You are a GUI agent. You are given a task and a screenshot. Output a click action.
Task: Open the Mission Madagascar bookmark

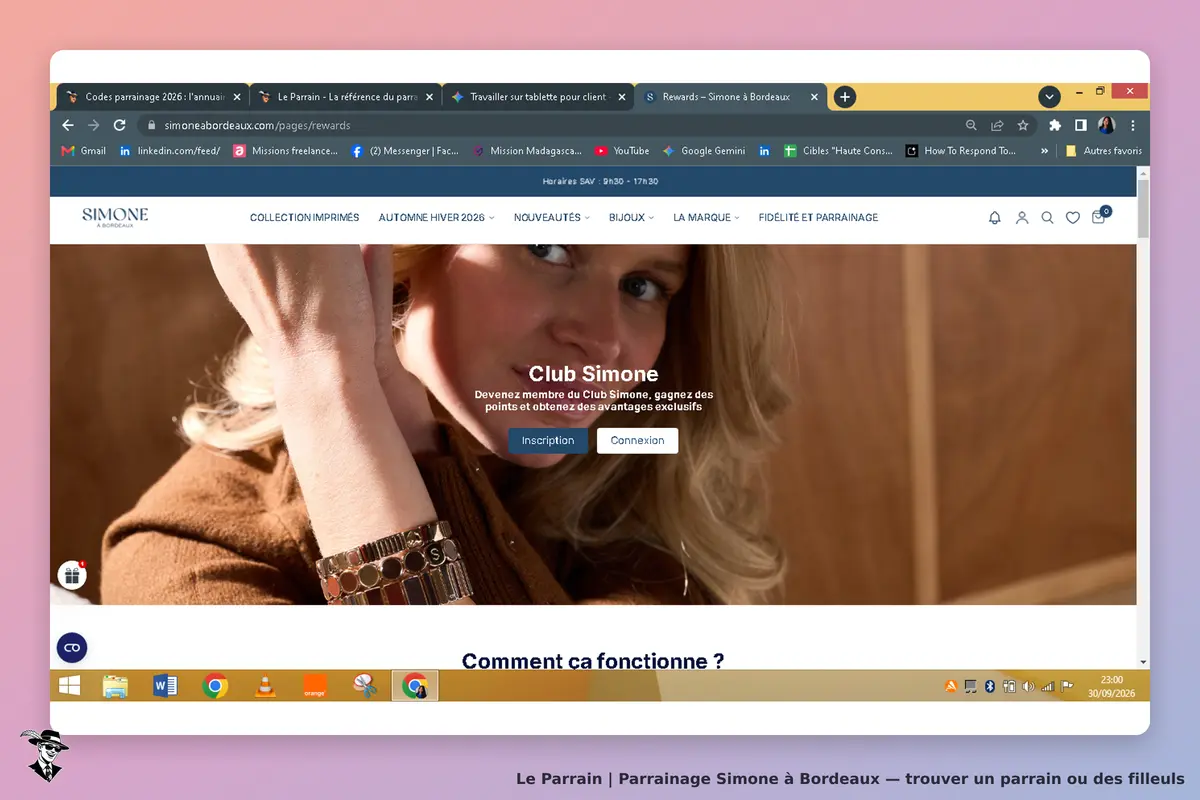point(527,151)
